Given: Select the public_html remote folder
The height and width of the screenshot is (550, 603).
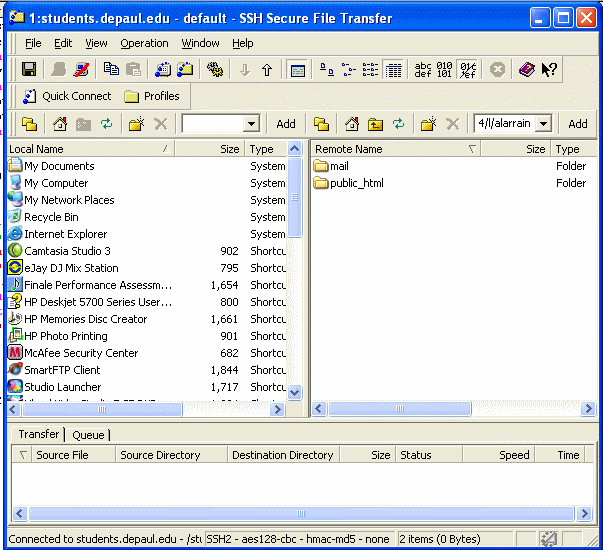Looking at the screenshot, I should pos(348,183).
